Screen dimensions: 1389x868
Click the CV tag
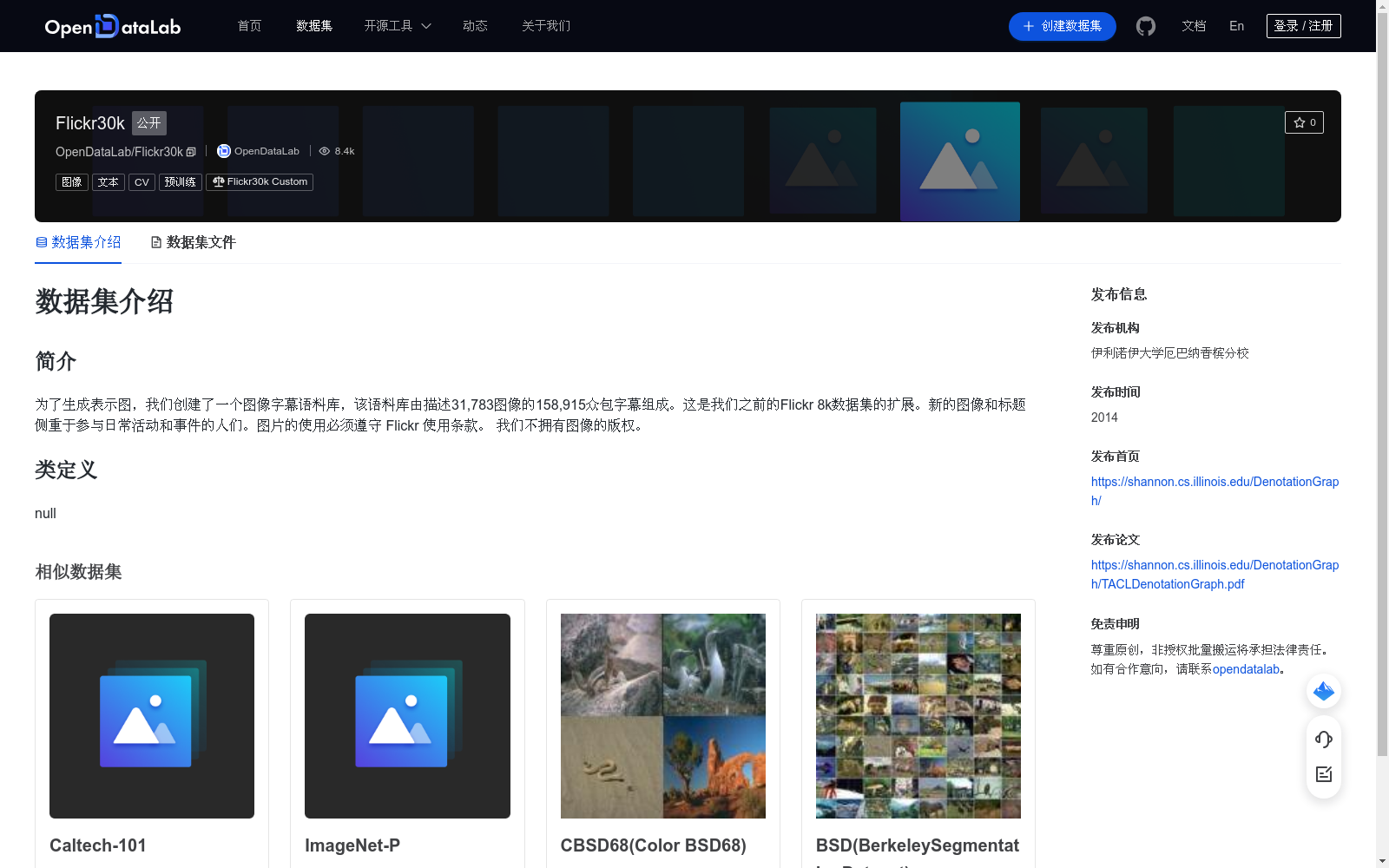[x=142, y=182]
